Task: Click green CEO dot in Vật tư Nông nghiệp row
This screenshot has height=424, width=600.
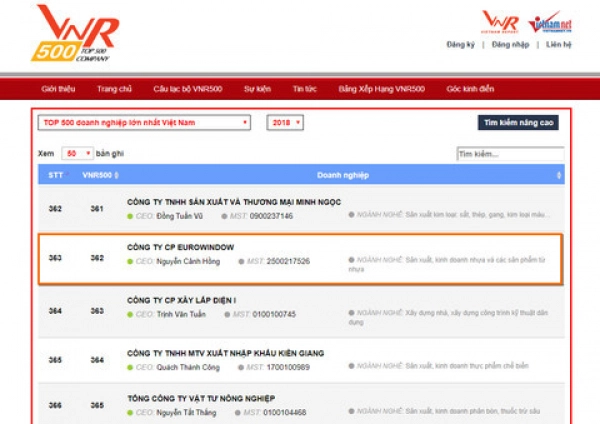Action: (x=130, y=413)
